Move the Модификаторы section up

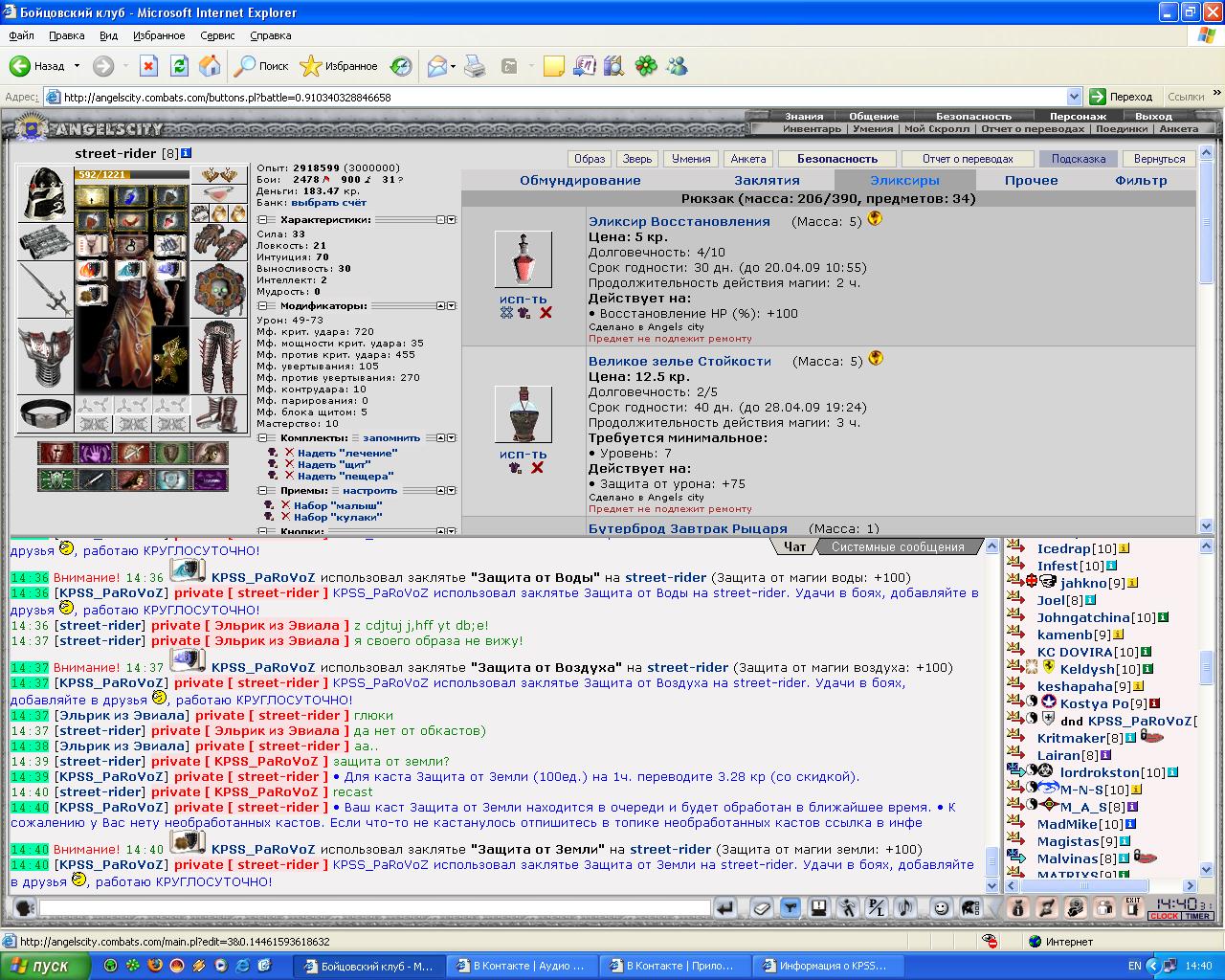(x=441, y=306)
